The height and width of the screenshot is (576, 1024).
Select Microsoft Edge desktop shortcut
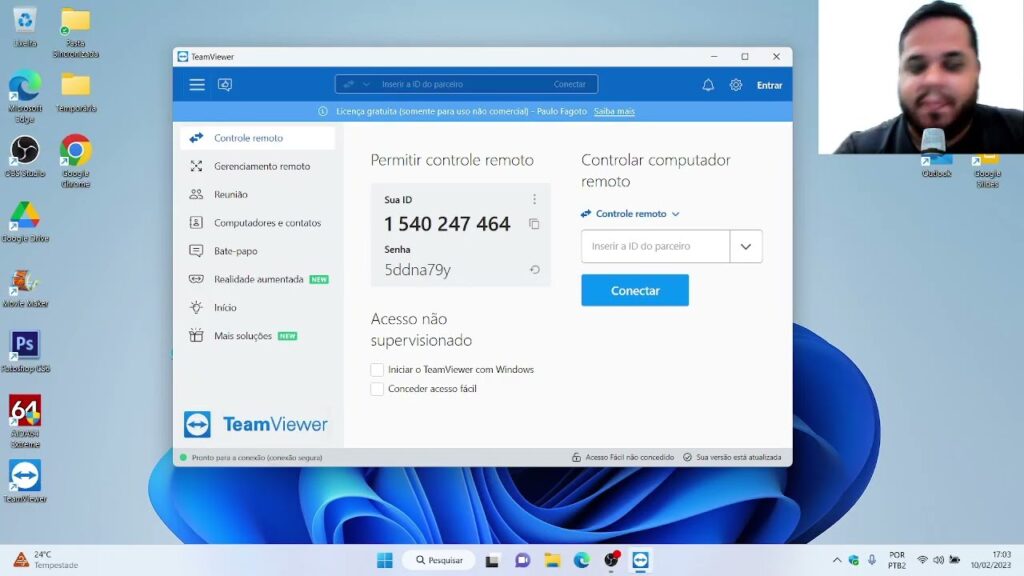(x=25, y=97)
